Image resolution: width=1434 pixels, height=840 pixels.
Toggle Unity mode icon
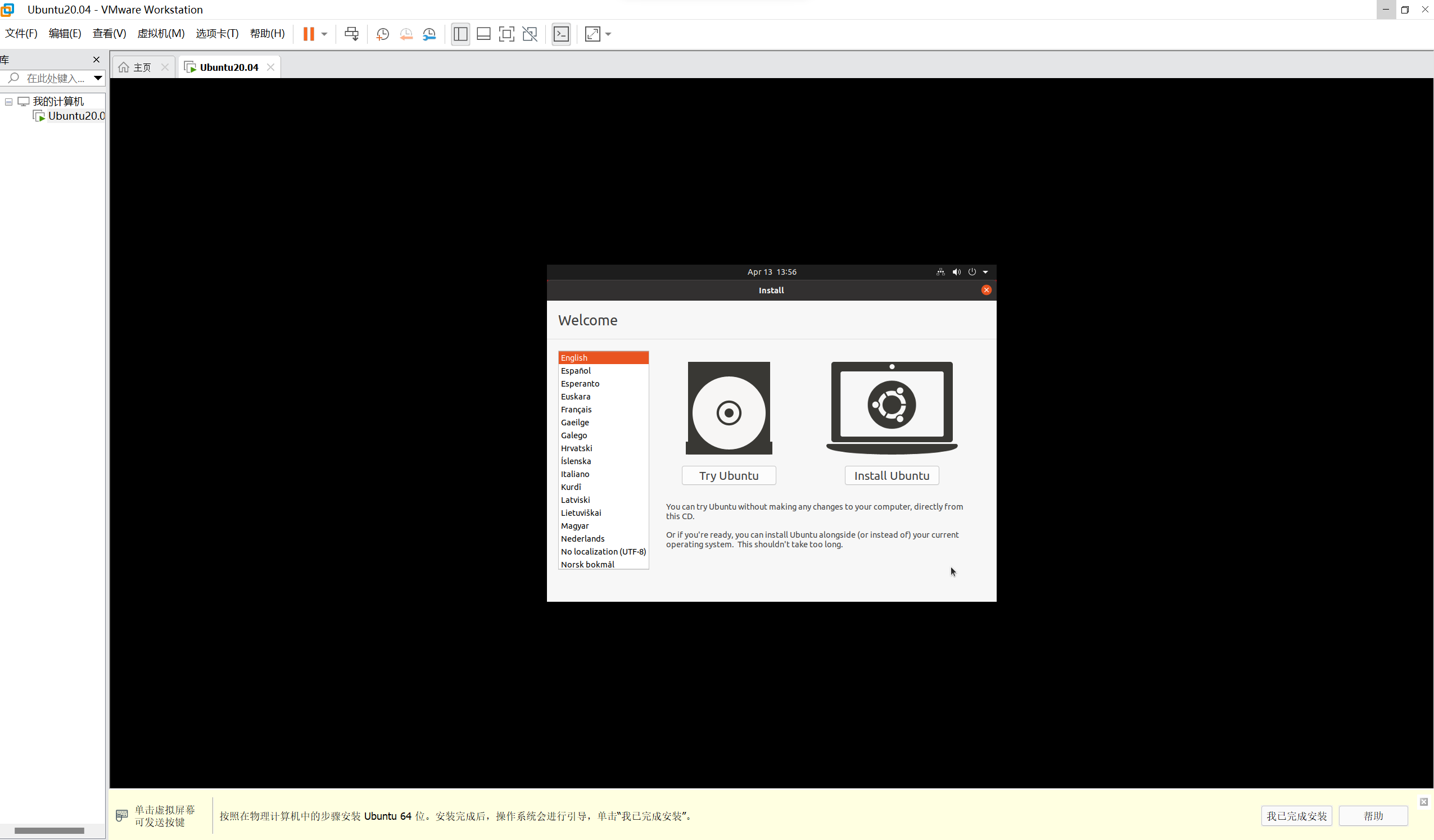click(x=530, y=34)
